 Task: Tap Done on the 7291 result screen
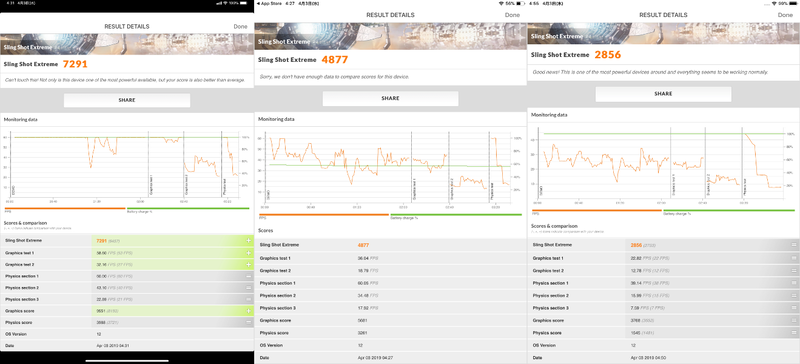[x=240, y=27]
